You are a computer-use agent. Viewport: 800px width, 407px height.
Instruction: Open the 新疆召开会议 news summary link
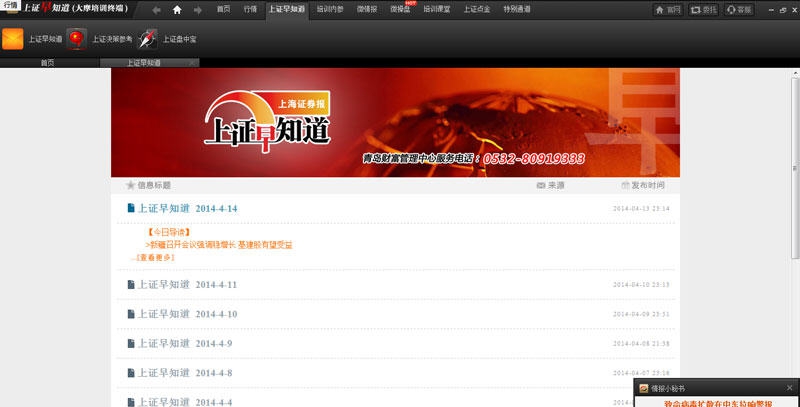[x=219, y=245]
